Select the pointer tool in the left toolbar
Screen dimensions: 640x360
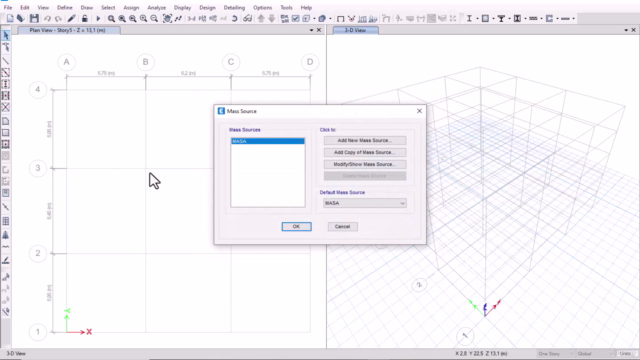pos(6,36)
